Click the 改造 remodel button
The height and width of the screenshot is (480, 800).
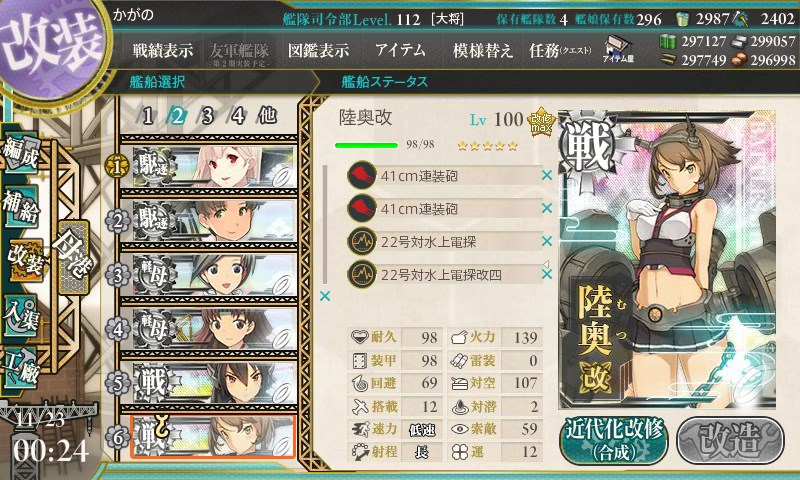[x=730, y=440]
